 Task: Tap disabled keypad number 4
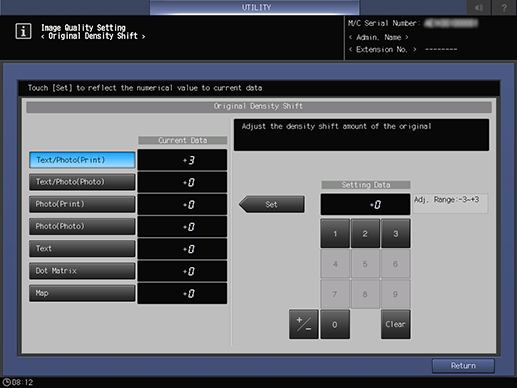335,264
